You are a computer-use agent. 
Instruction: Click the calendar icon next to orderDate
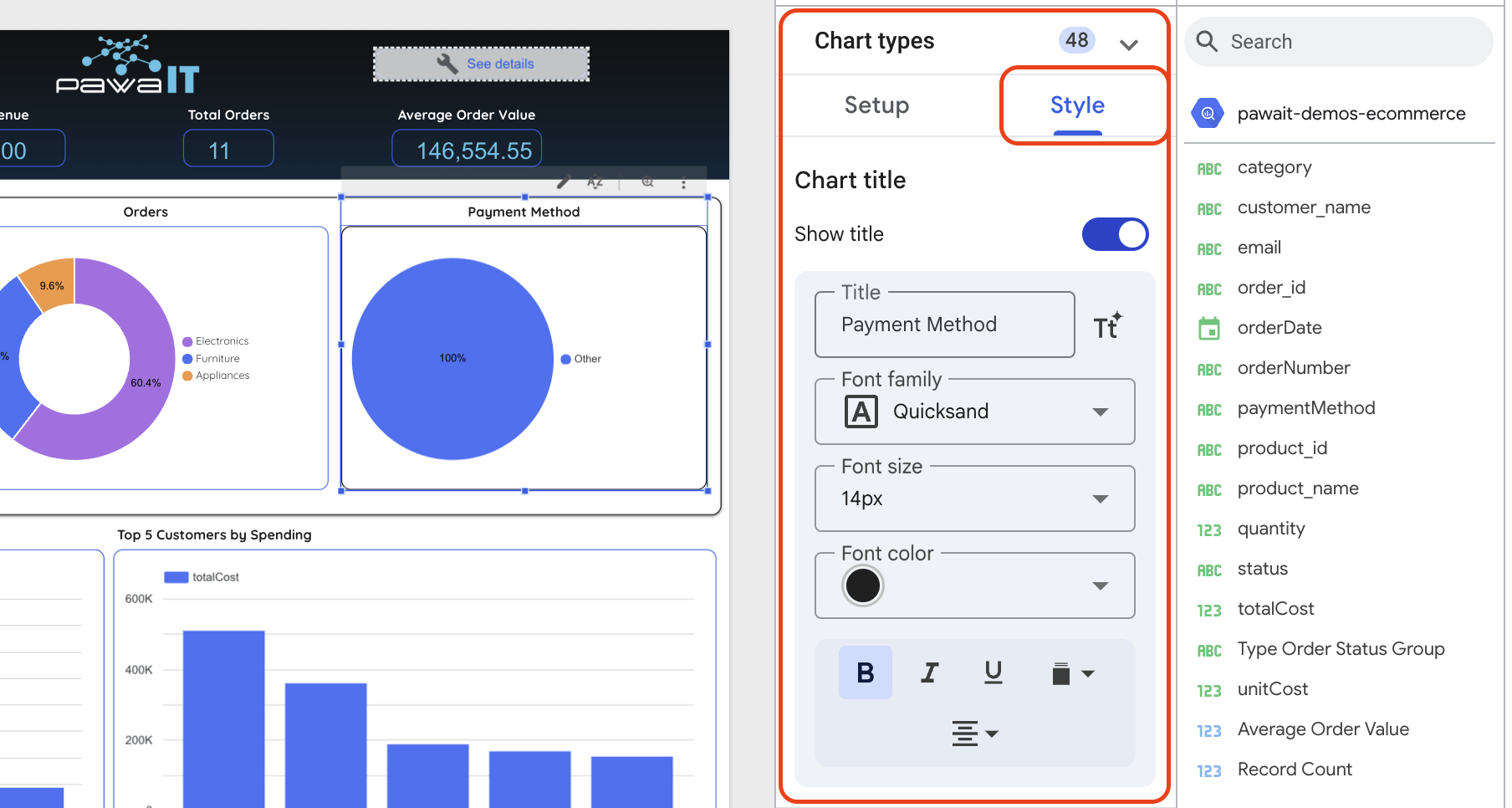point(1209,329)
